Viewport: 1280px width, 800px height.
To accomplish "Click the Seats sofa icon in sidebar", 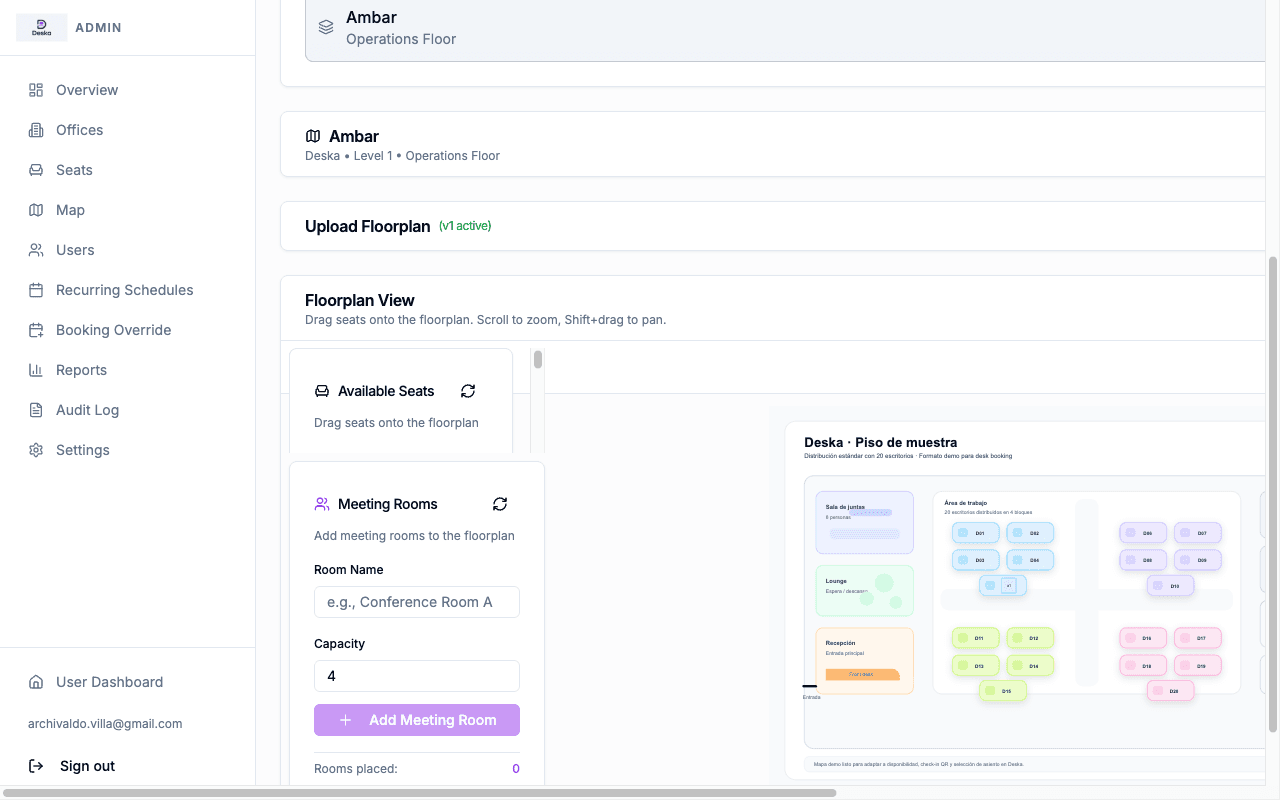I will (36, 170).
